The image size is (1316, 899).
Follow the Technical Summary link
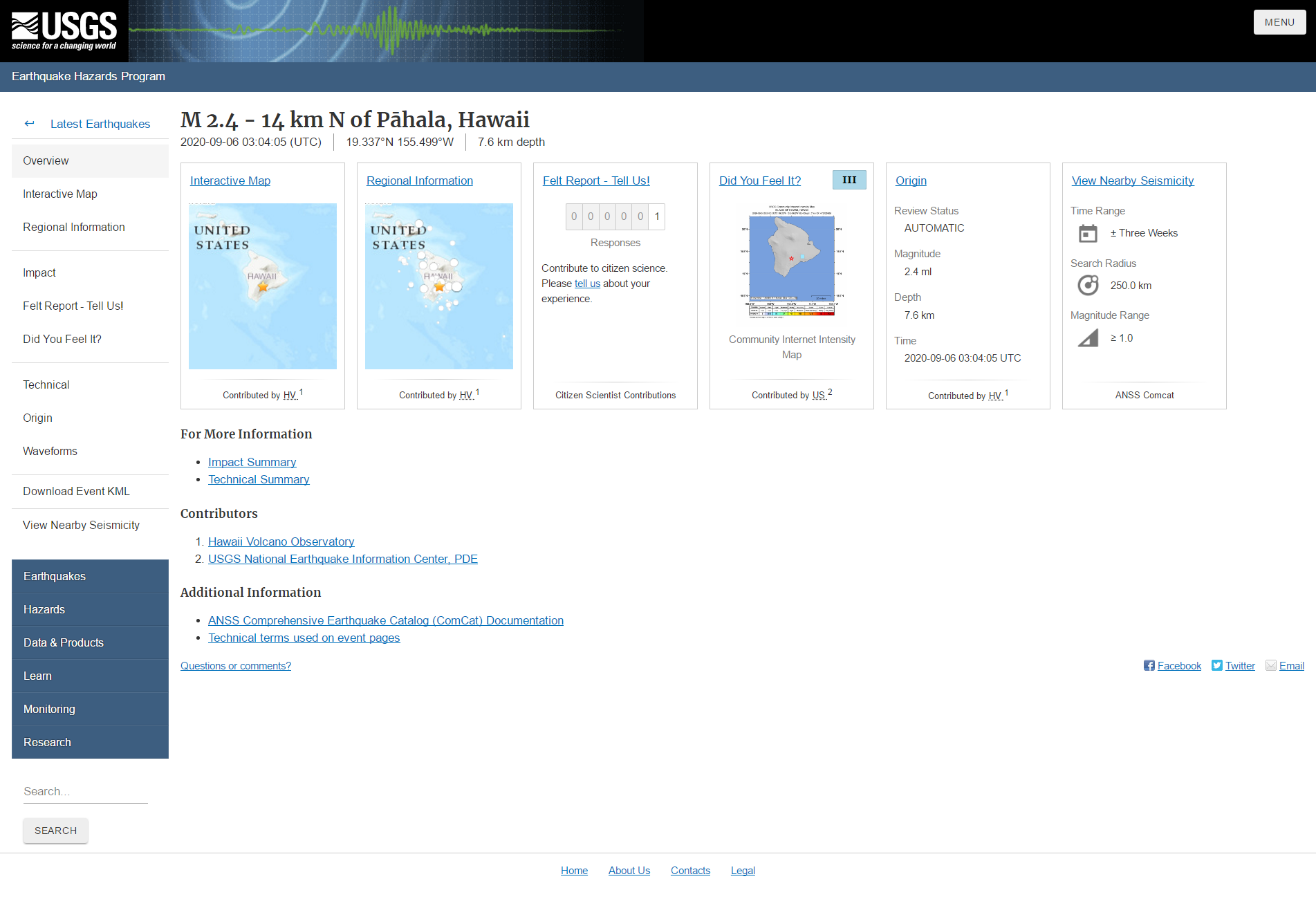point(259,479)
